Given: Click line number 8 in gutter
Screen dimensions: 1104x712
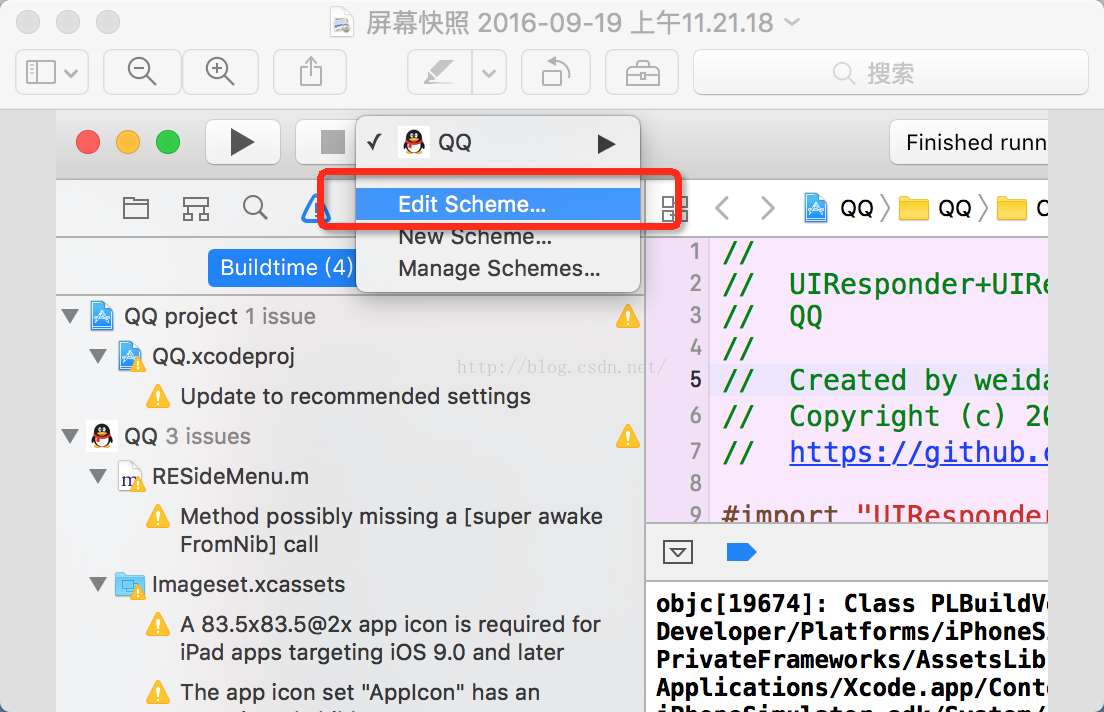Looking at the screenshot, I should tap(696, 482).
